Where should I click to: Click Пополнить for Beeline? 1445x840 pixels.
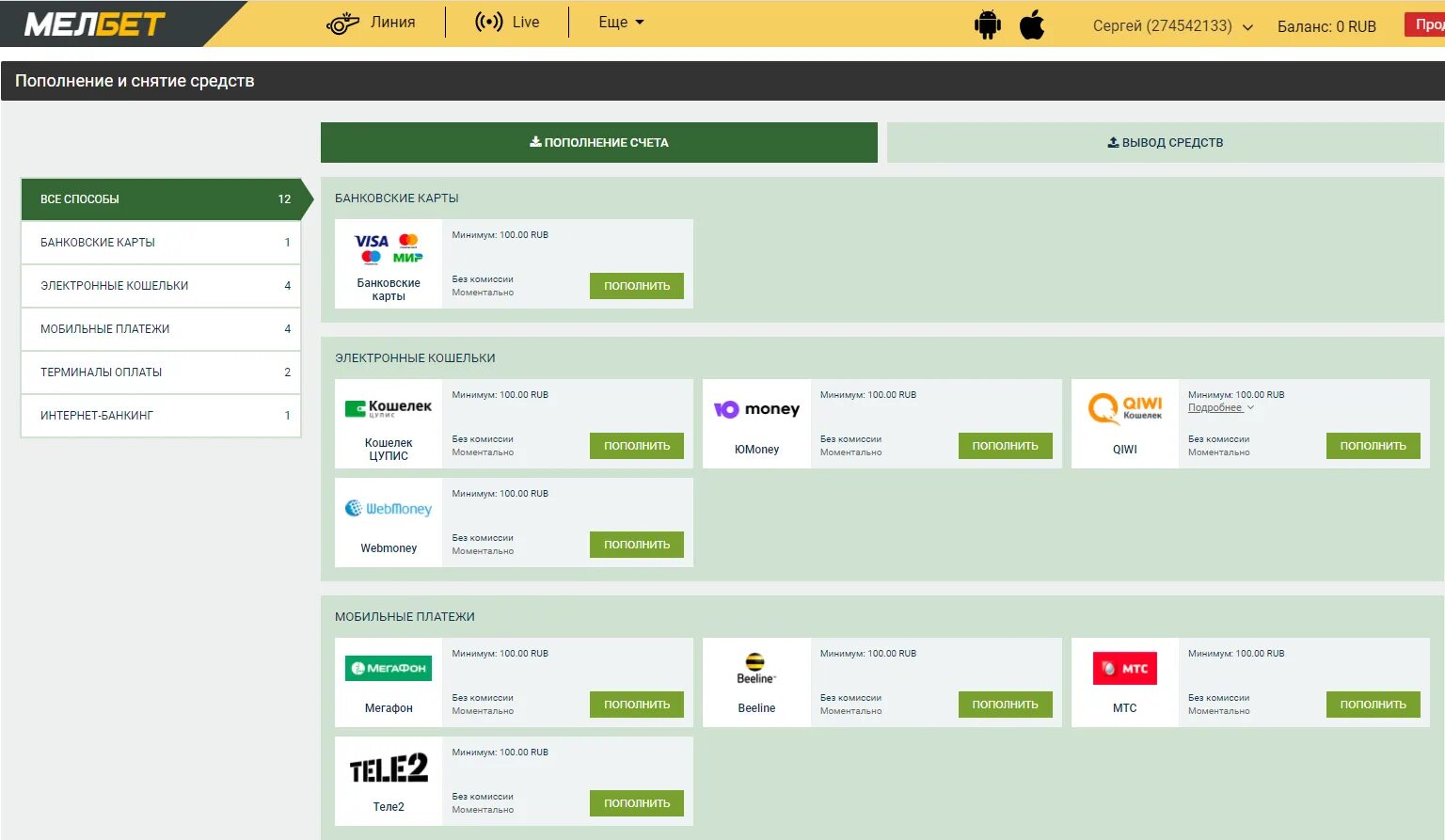1006,705
